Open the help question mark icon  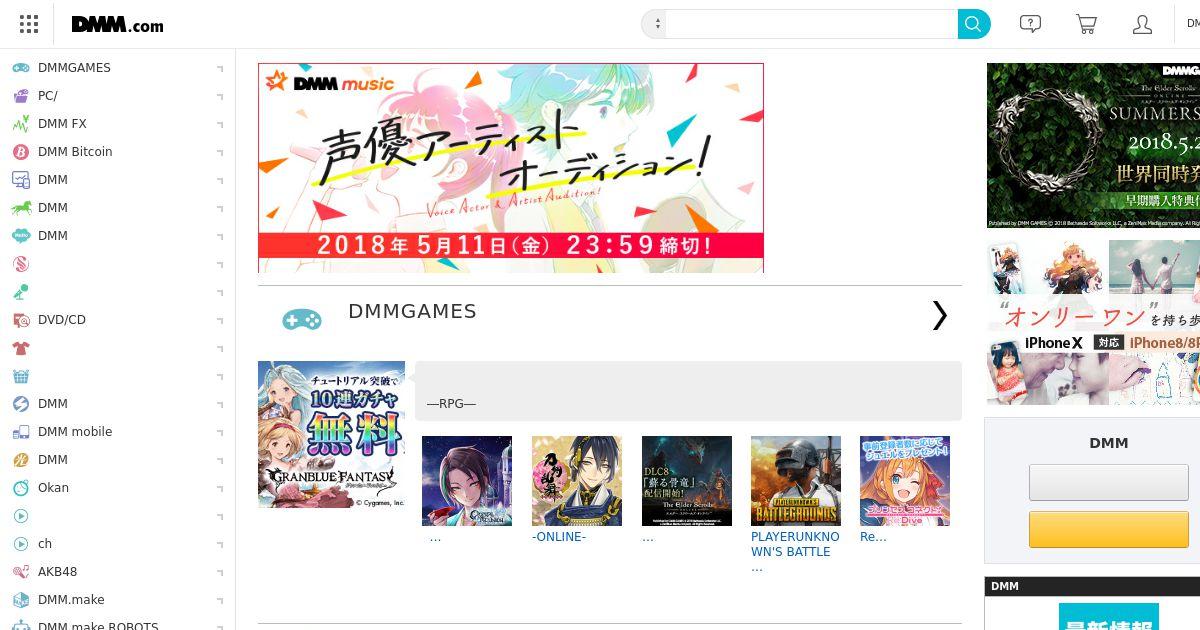pyautogui.click(x=1030, y=24)
